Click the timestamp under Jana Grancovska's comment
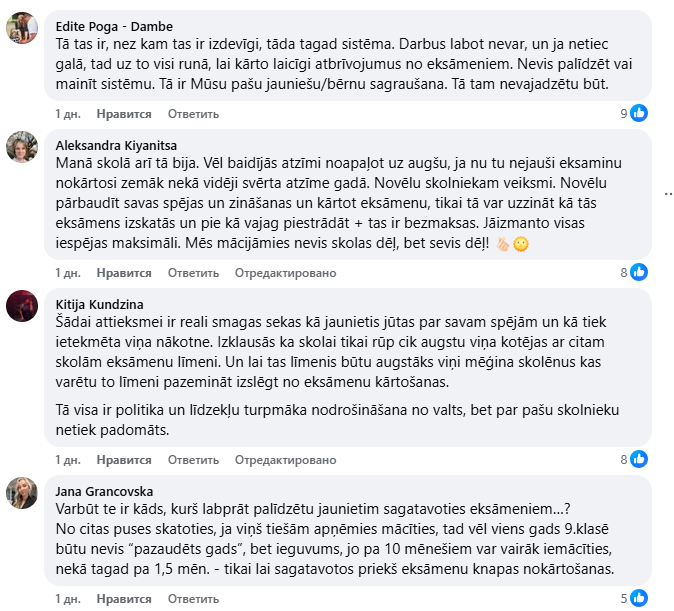 click(x=68, y=599)
